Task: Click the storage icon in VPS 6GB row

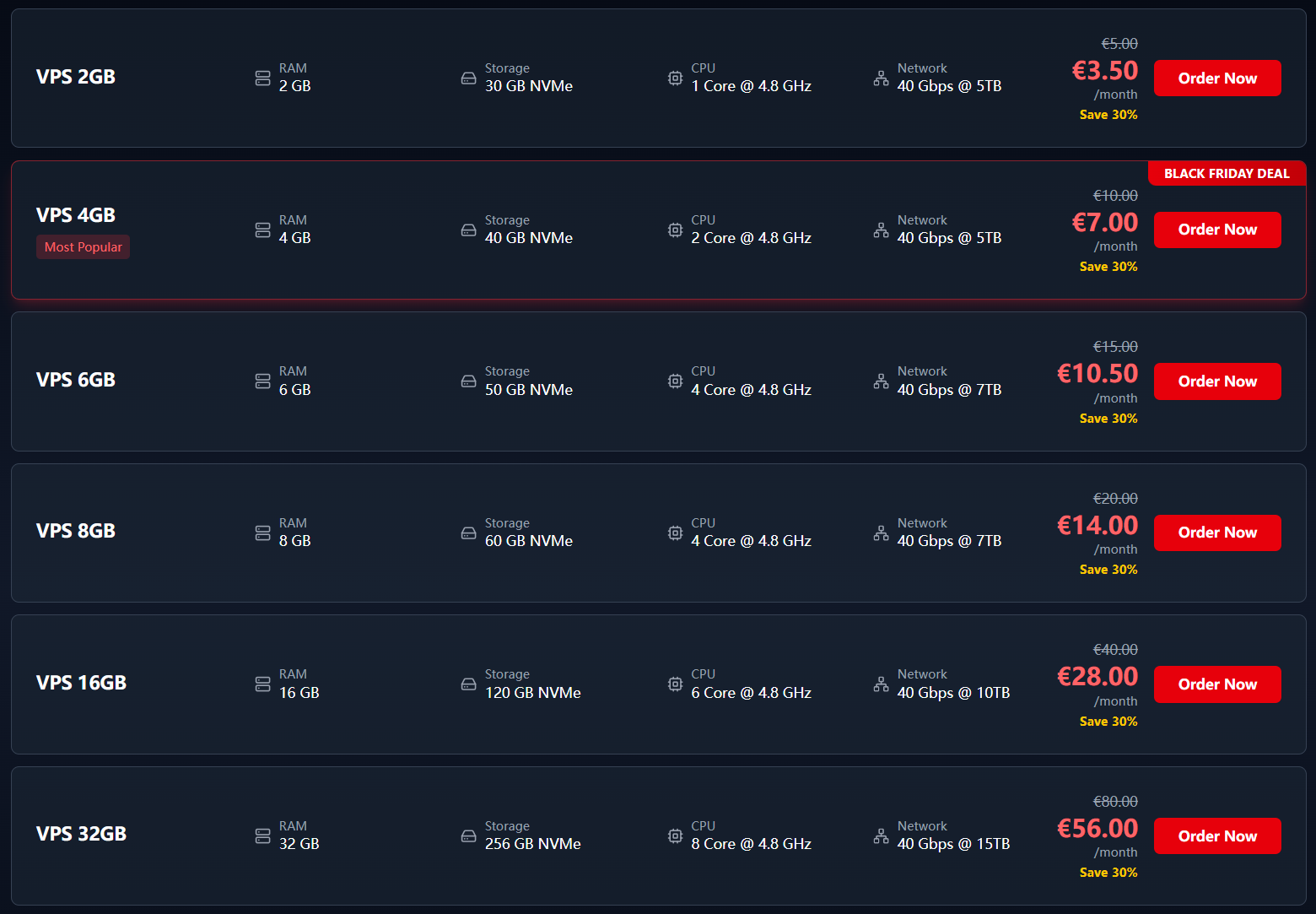Action: tap(468, 381)
